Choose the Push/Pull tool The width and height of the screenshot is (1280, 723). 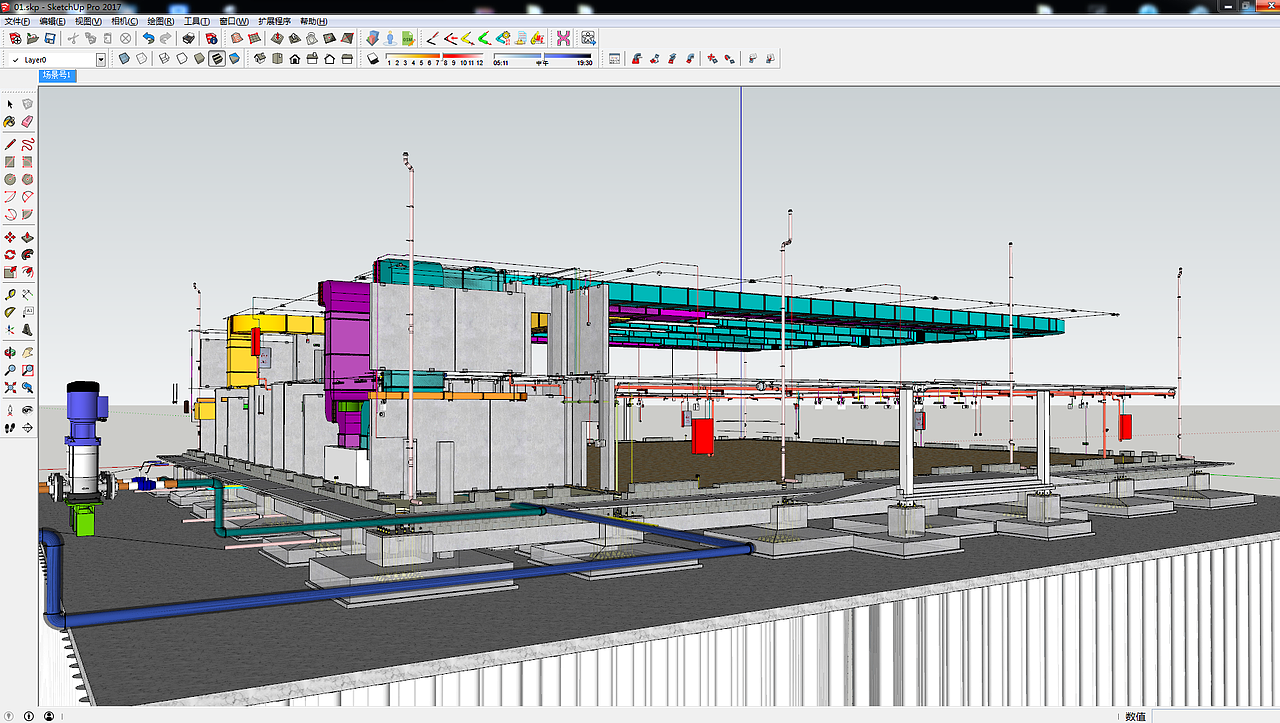tap(28, 237)
